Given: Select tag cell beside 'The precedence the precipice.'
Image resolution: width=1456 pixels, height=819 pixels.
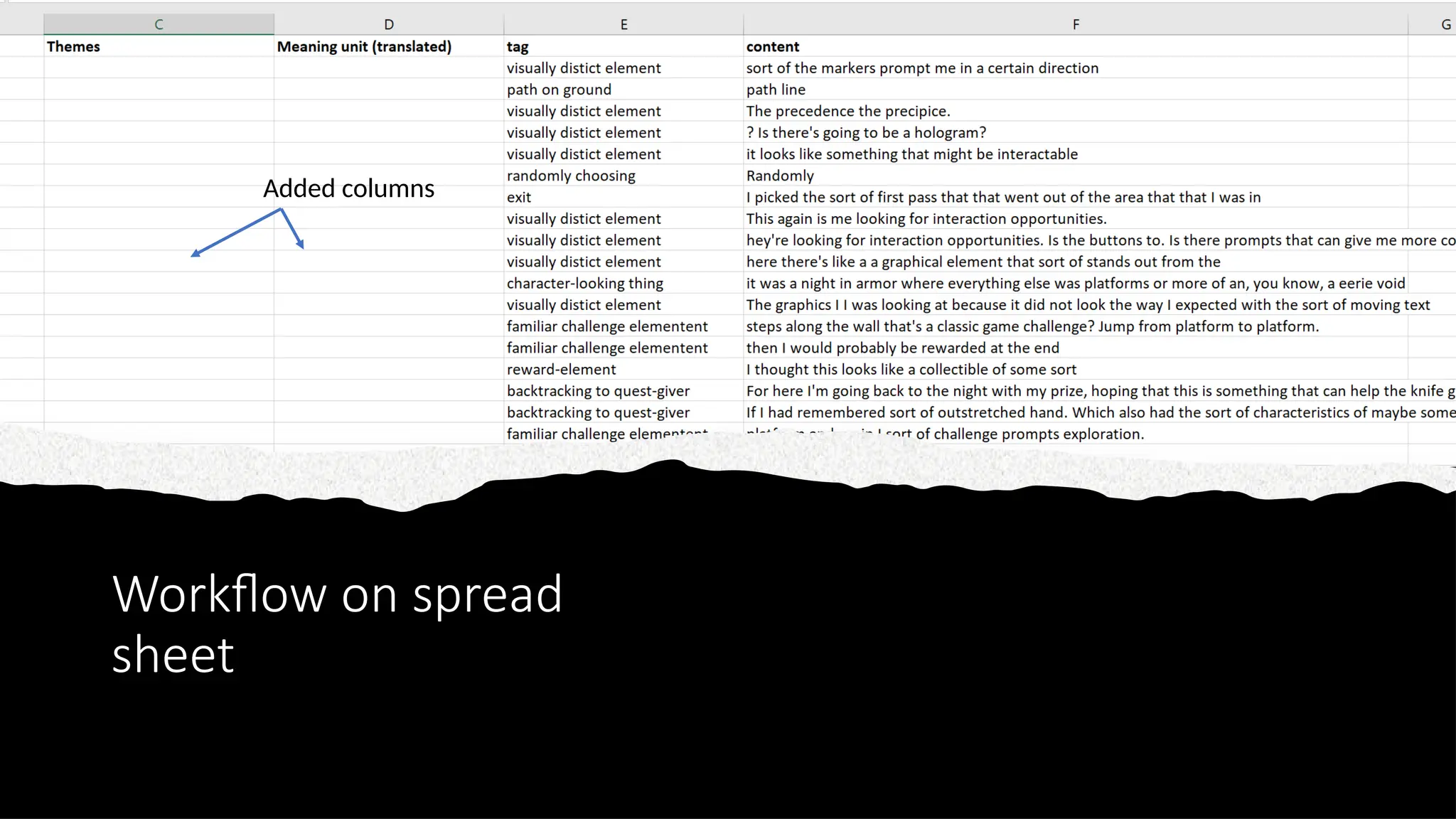Looking at the screenshot, I should click(623, 111).
